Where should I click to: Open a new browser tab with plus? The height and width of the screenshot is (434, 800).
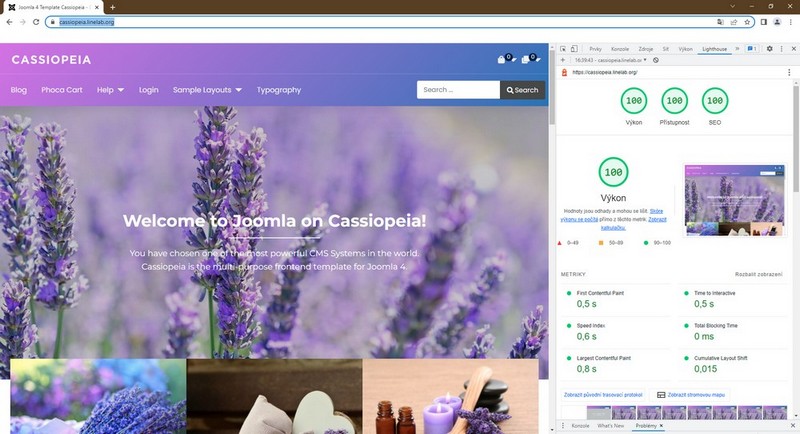tap(112, 7)
